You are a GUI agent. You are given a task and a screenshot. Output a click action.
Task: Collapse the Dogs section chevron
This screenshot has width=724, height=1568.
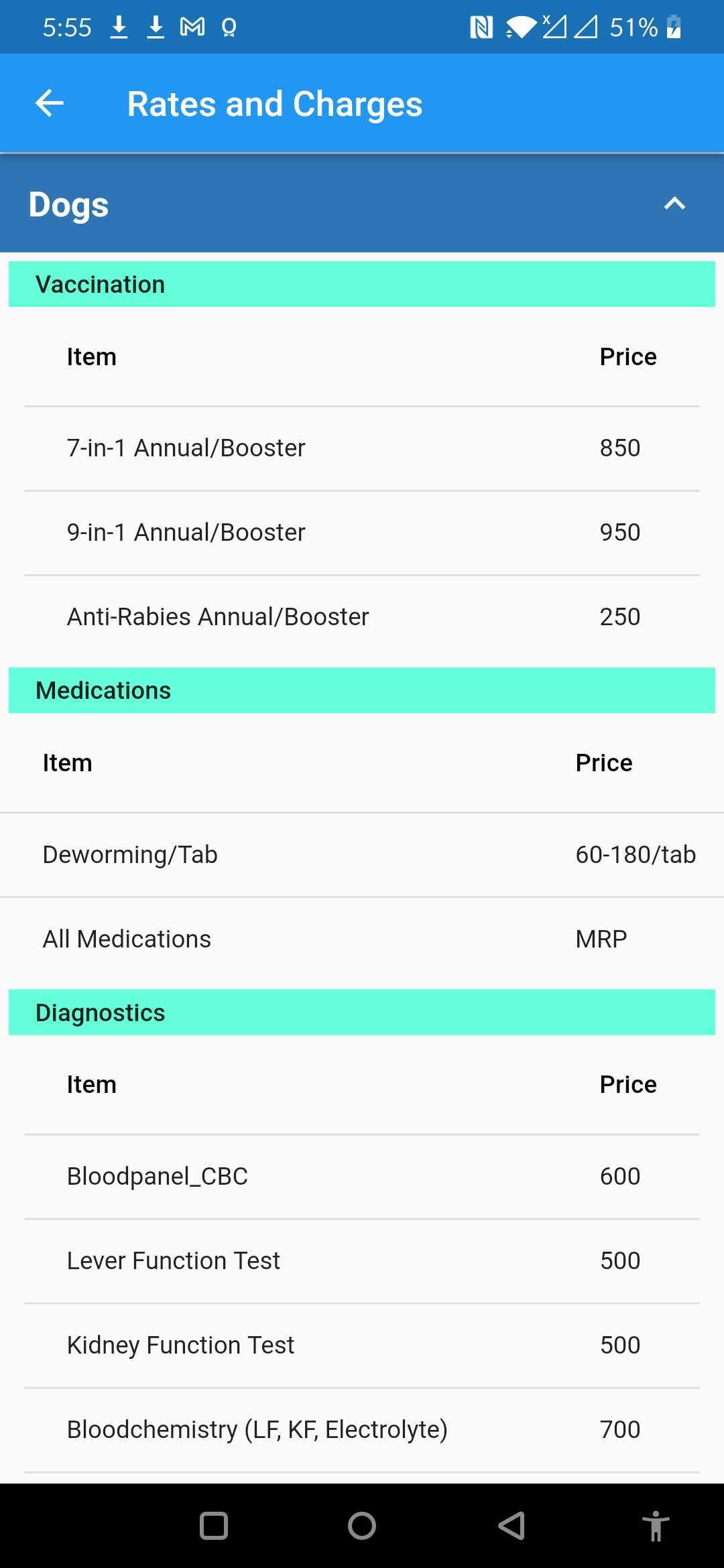[x=674, y=204]
